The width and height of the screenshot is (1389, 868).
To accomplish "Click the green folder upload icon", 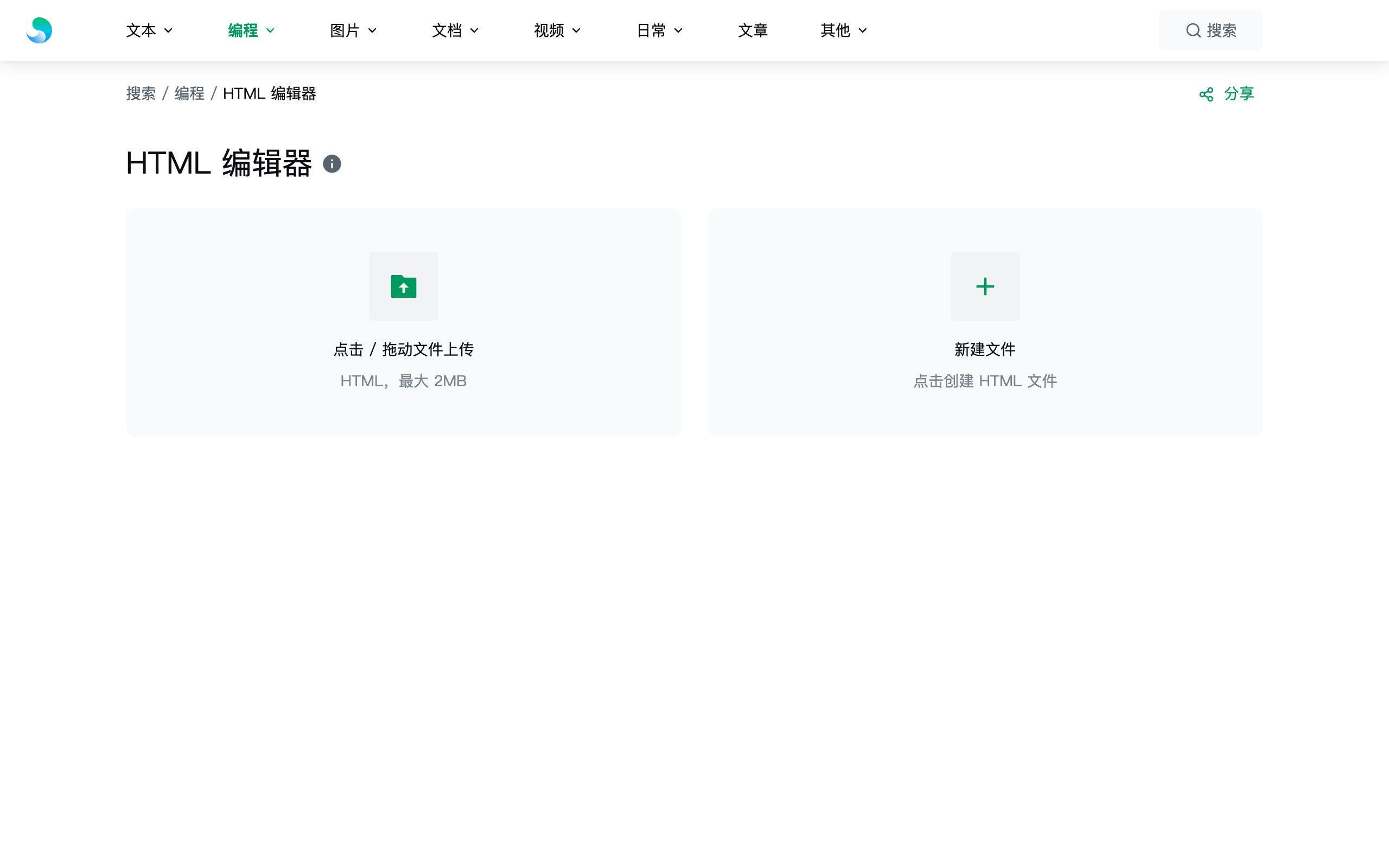I will (x=404, y=286).
